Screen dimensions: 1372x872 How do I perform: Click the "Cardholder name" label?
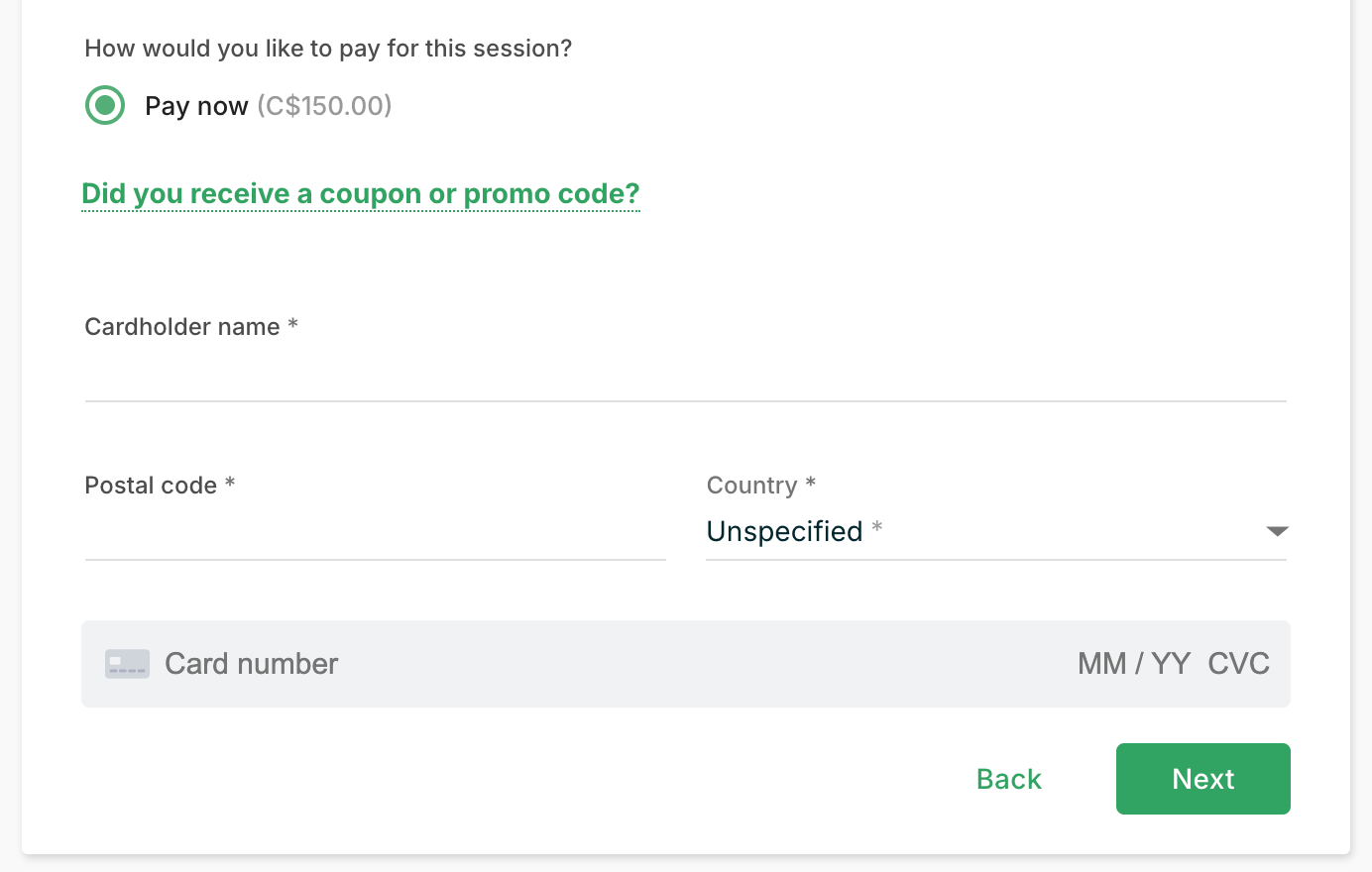pos(182,327)
